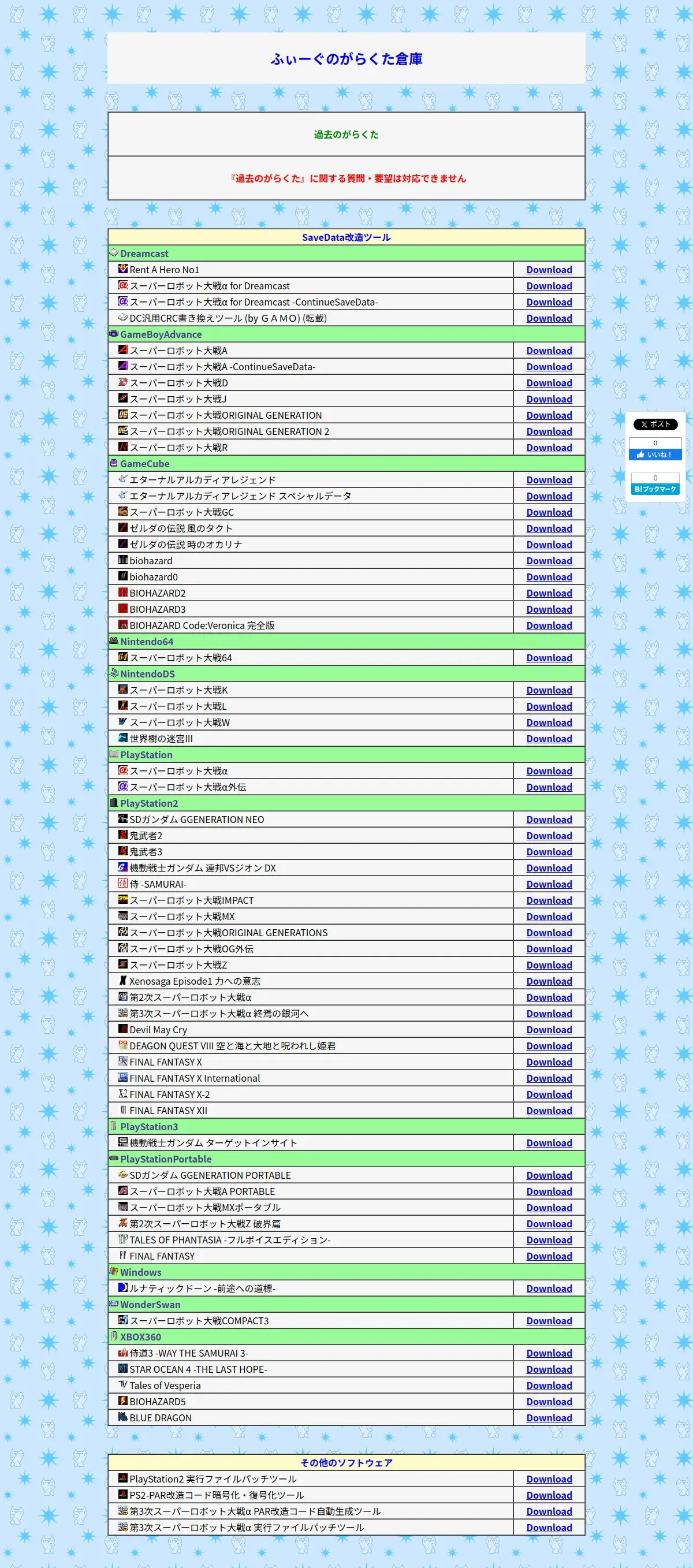This screenshot has width=693, height=1568.
Task: Click the FINAL FANTASY X International text
Action: (195, 1078)
